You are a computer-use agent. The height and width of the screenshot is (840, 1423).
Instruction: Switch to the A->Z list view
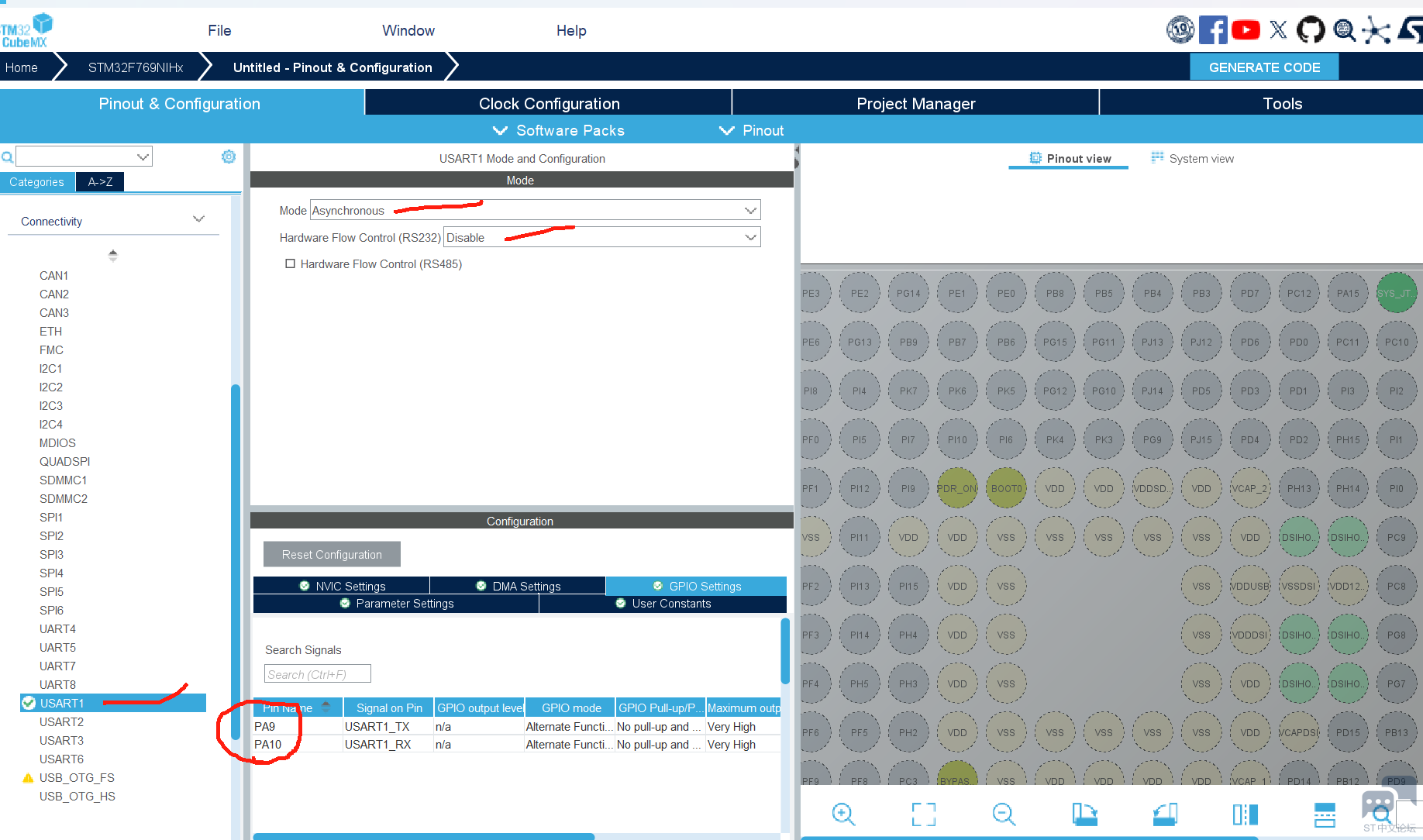[x=100, y=181]
